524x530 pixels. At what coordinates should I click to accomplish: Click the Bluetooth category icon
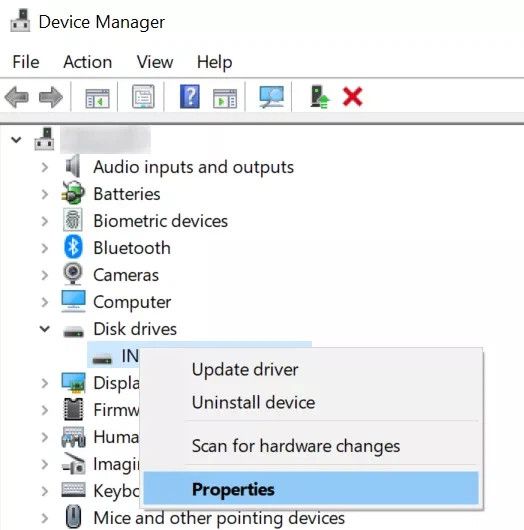point(73,247)
